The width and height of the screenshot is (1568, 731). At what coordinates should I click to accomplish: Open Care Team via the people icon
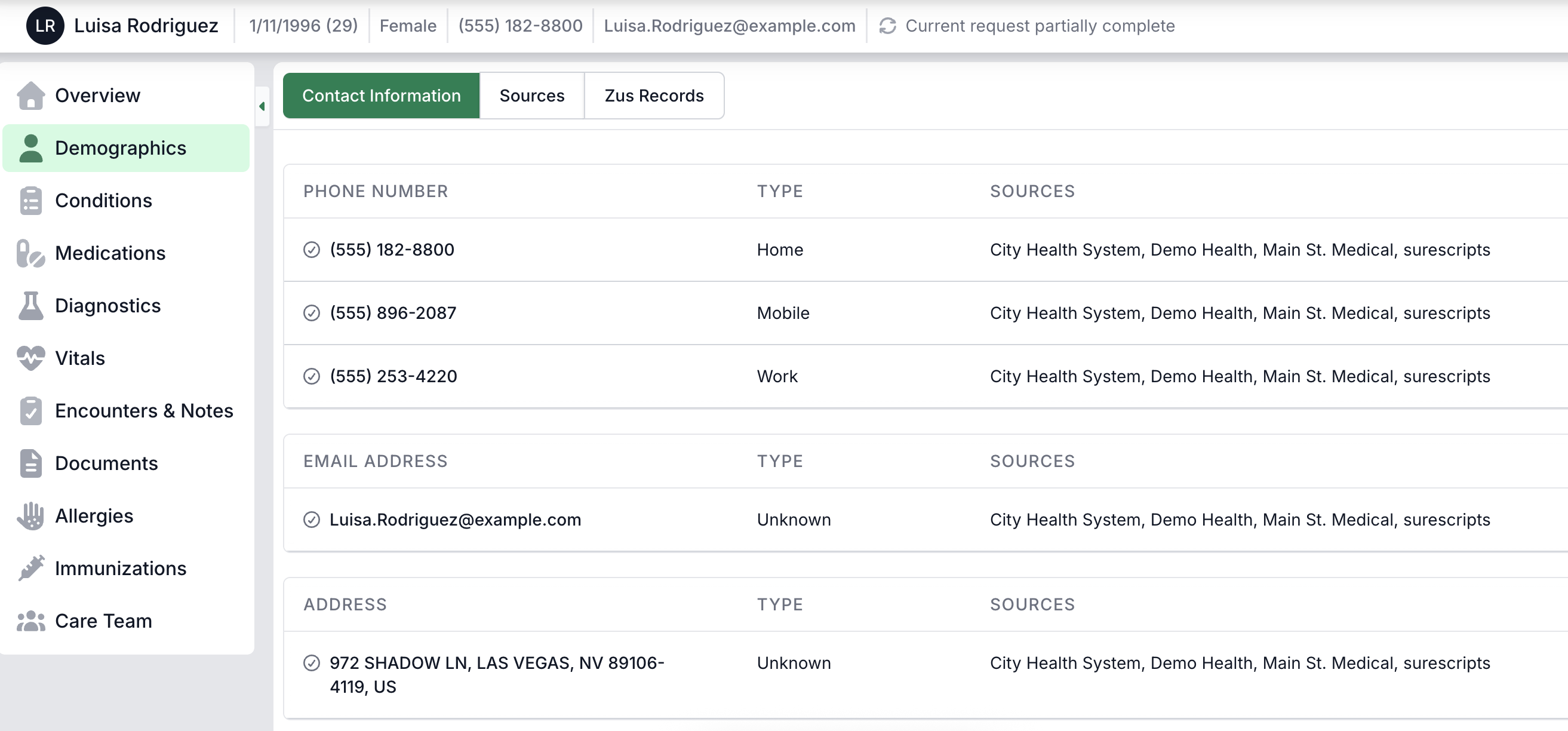[x=30, y=621]
